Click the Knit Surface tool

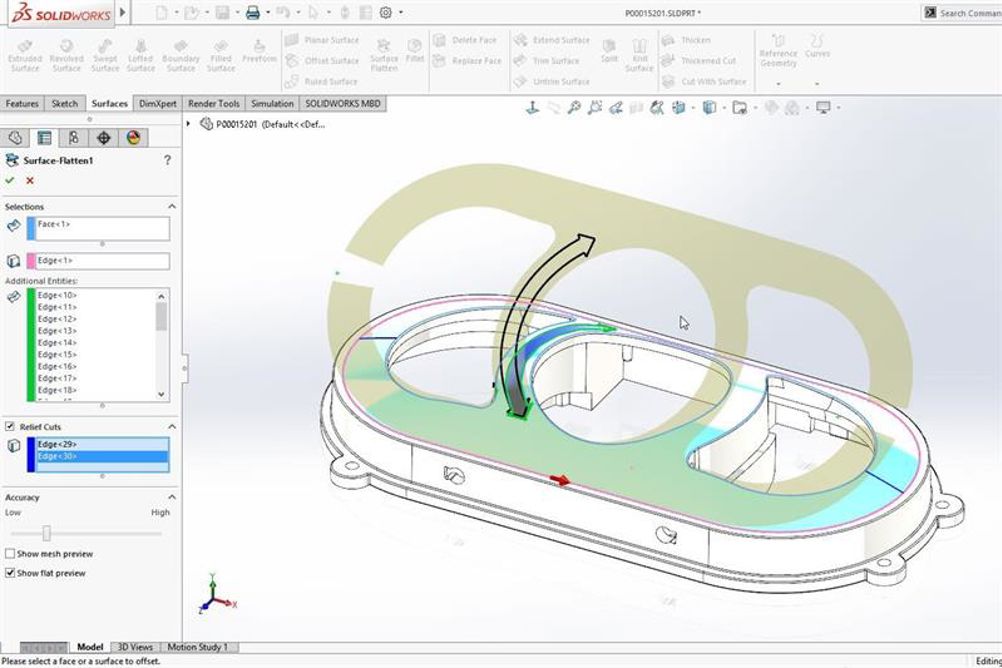tap(639, 55)
